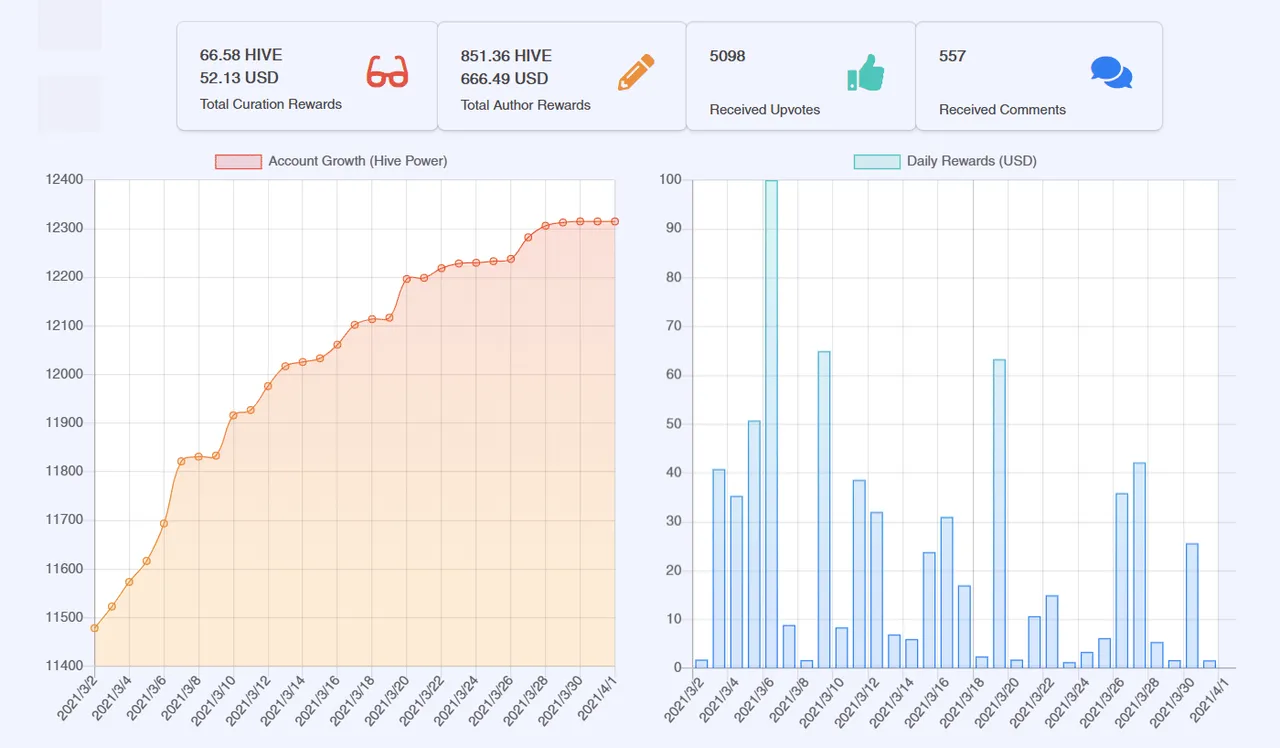Toggle the Account Growth (Hive Power) legend
Viewport: 1280px width, 748px height.
[x=331, y=161]
